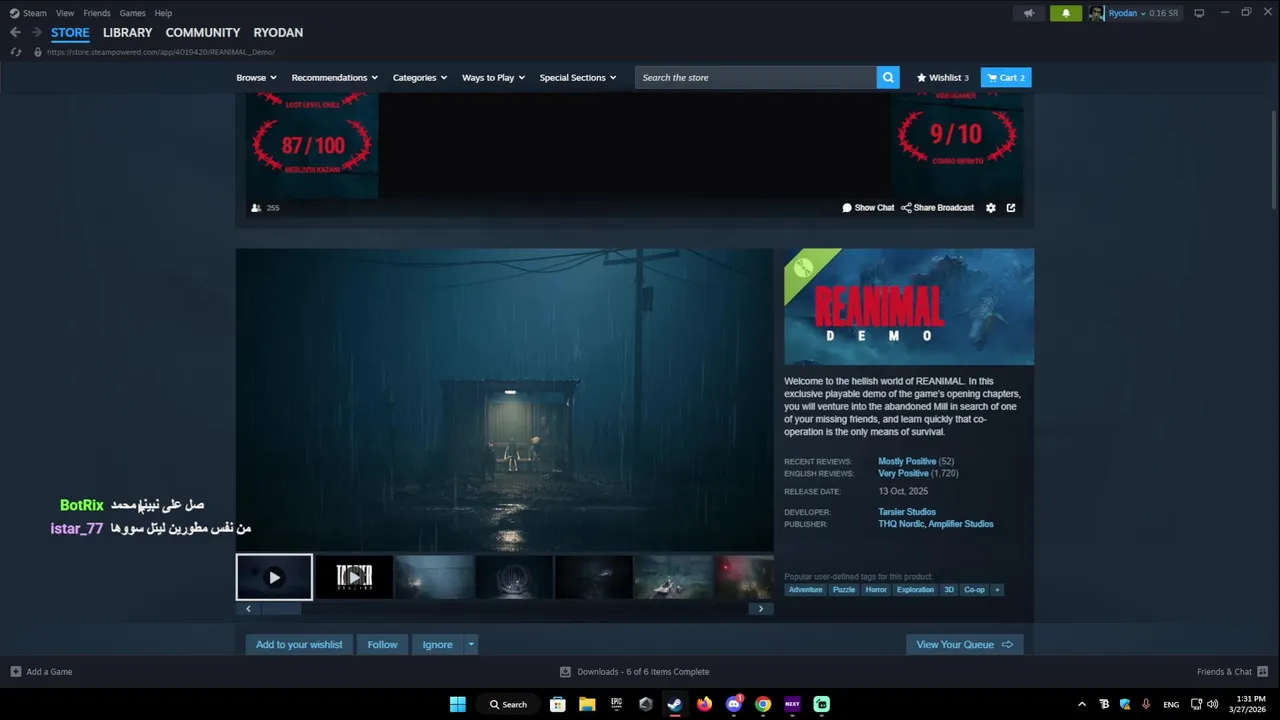
Task: Expand the Ways to Play dropdown
Action: [493, 77]
